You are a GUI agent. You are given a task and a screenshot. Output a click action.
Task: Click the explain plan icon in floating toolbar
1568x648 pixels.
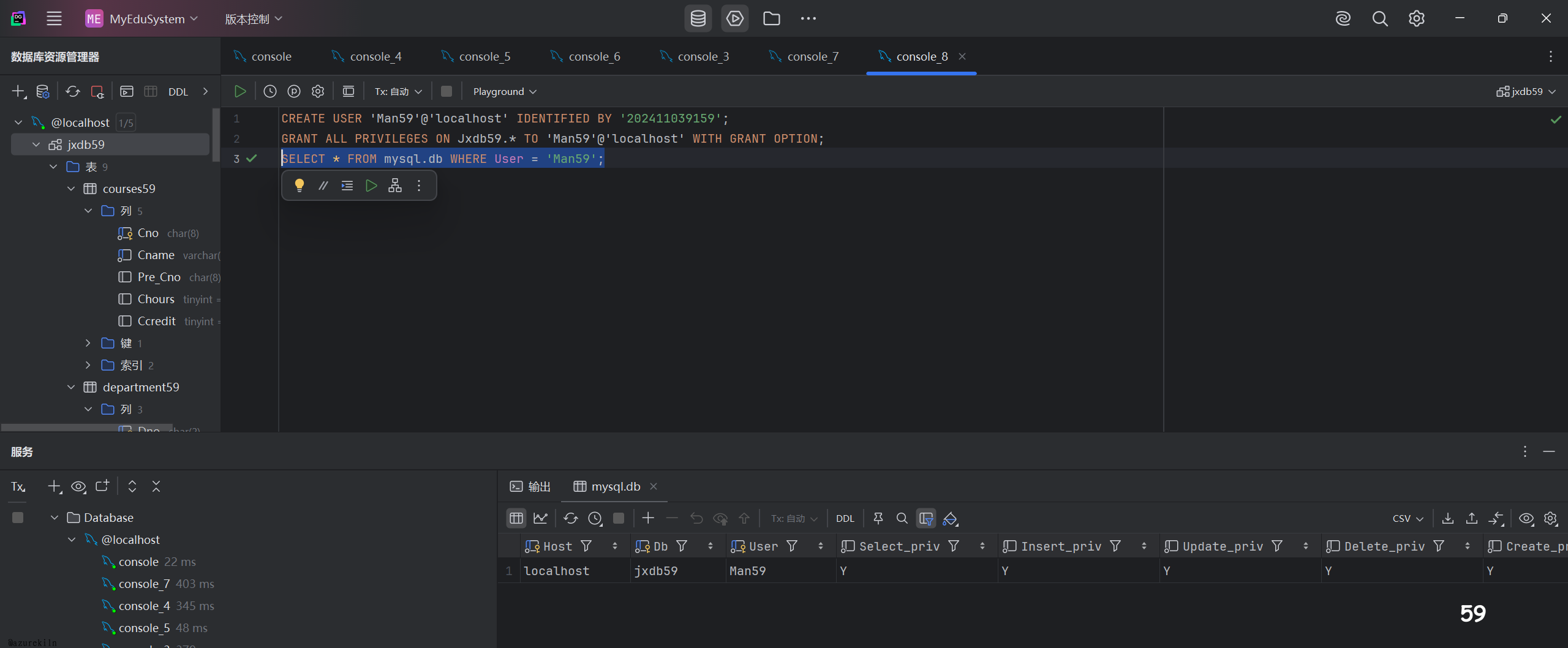(395, 186)
